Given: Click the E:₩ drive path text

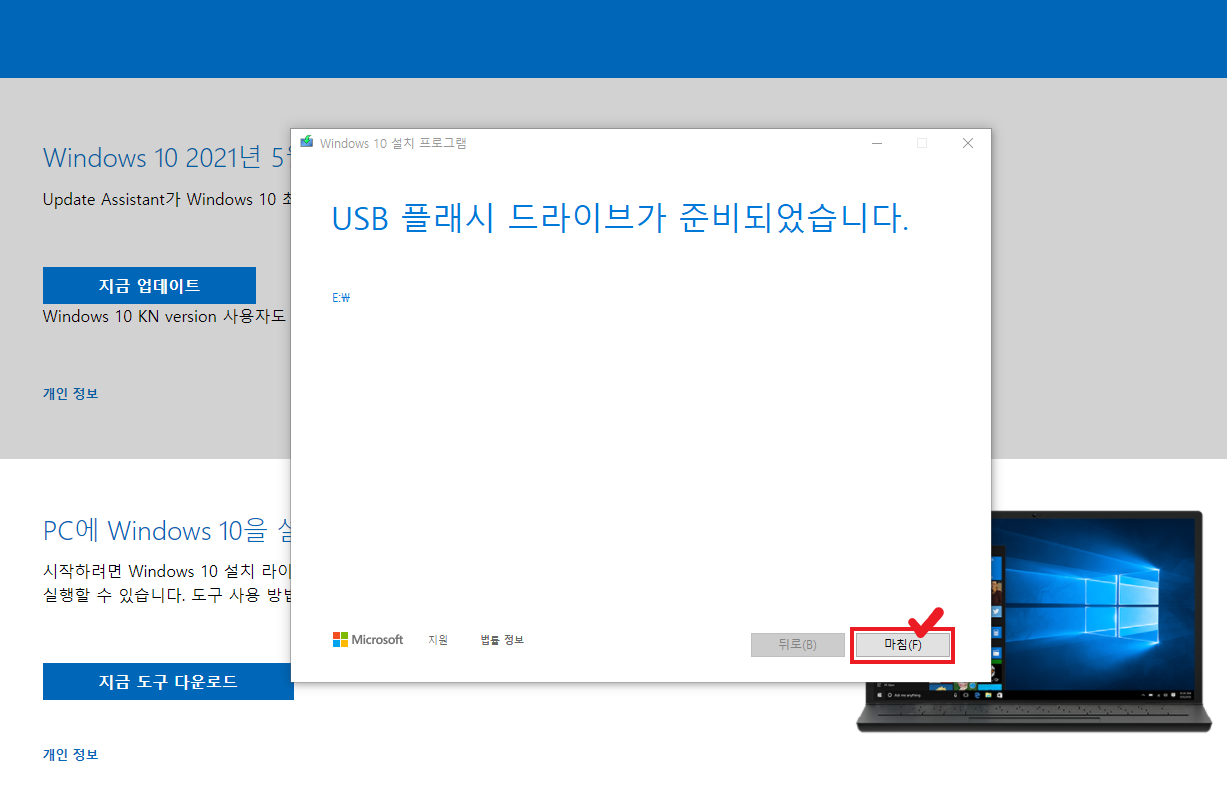Looking at the screenshot, I should pyautogui.click(x=341, y=297).
